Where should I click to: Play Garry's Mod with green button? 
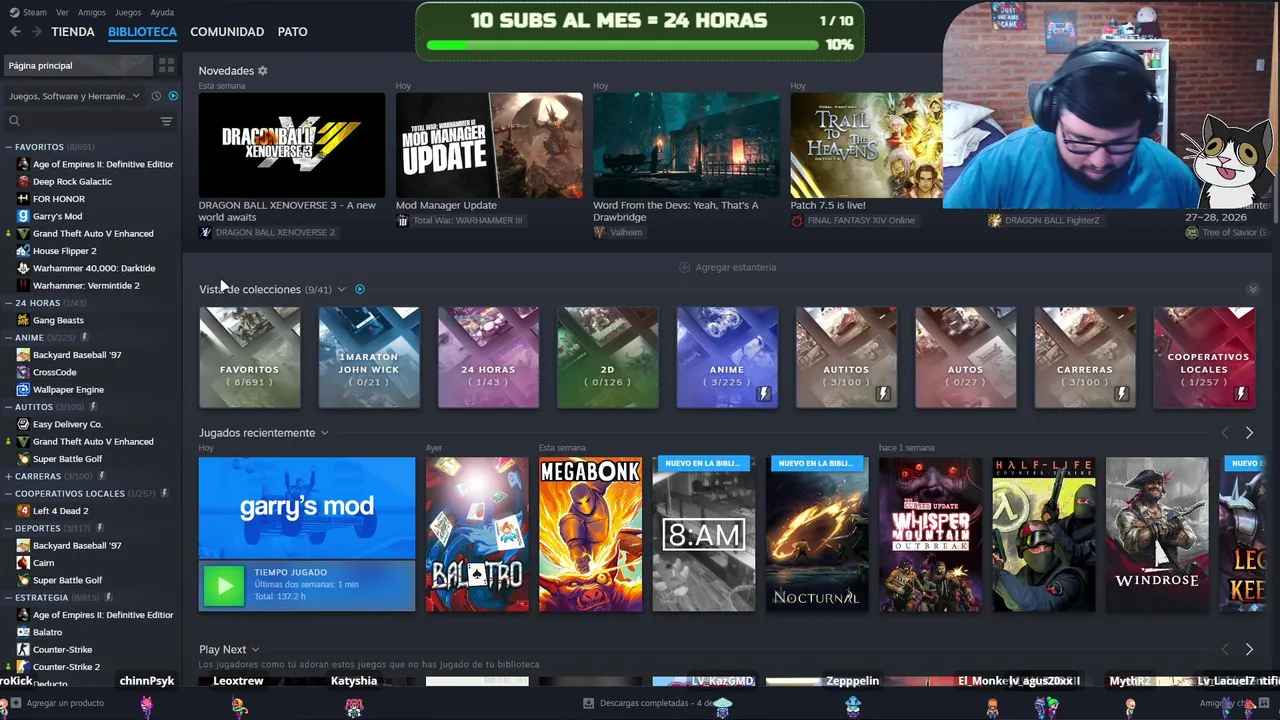pyautogui.click(x=224, y=586)
